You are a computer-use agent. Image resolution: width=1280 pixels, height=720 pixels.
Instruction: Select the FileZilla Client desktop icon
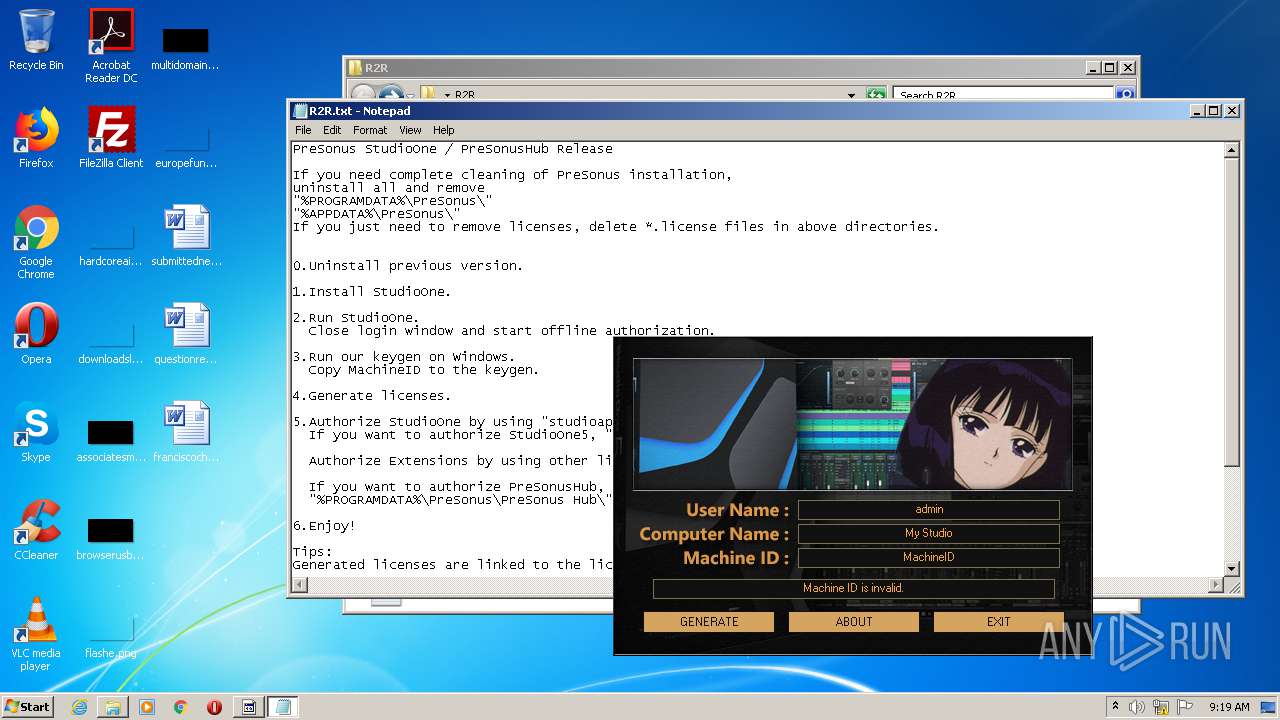pyautogui.click(x=111, y=138)
